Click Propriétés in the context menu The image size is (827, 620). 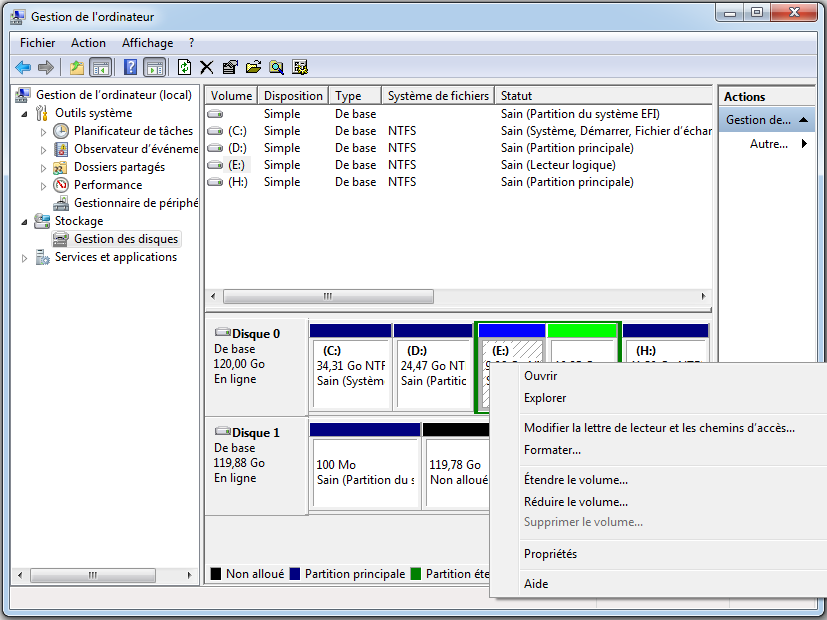[550, 554]
